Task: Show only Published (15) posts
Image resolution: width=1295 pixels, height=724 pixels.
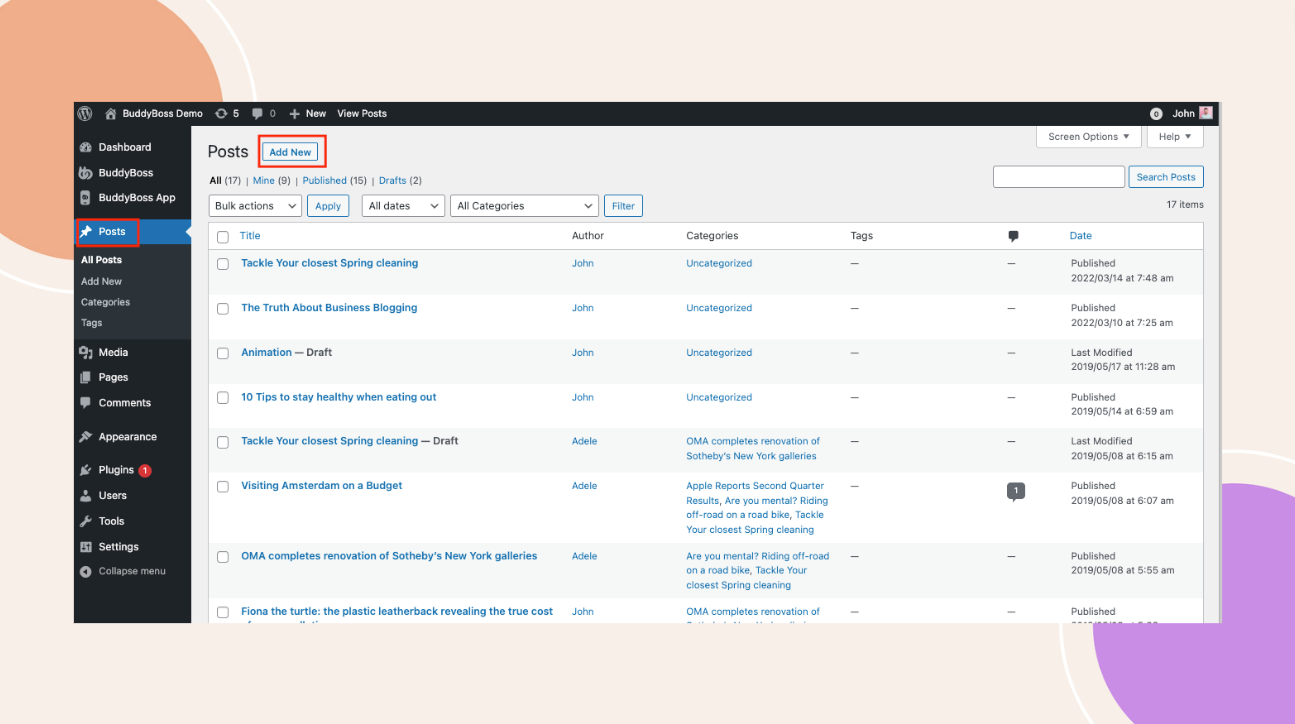Action: [x=335, y=181]
